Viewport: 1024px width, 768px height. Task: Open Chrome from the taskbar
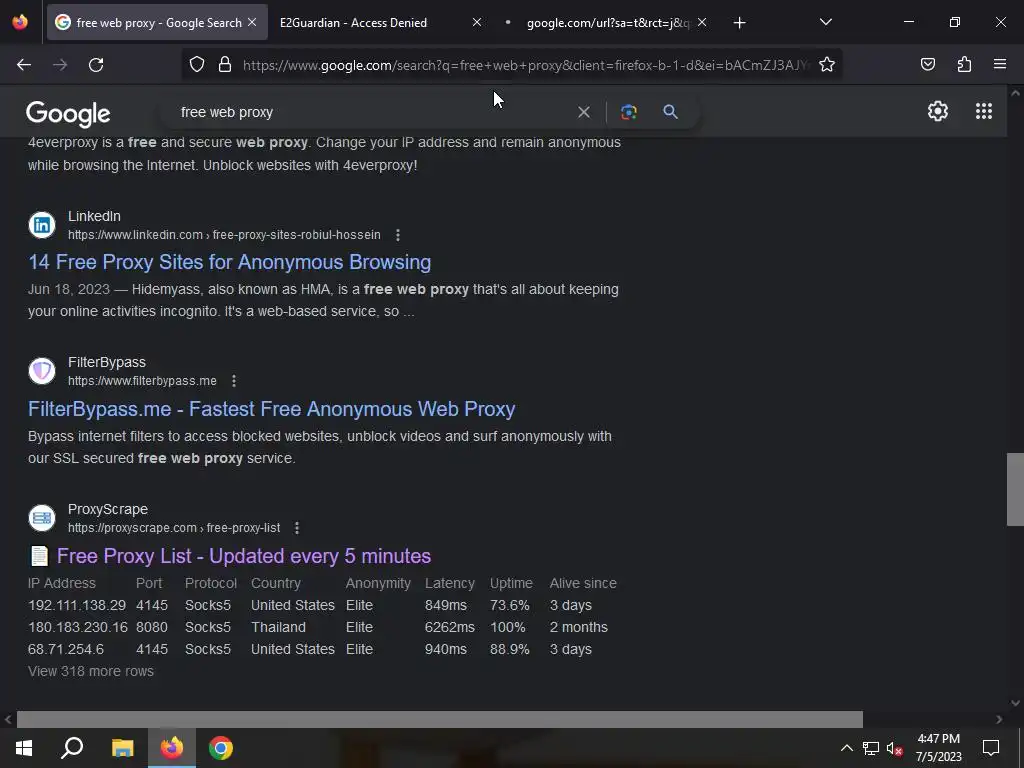(x=221, y=748)
